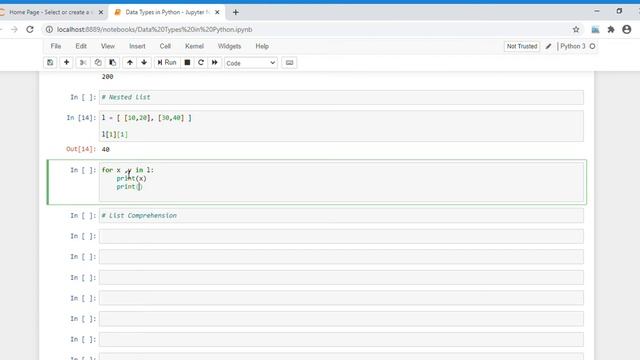Screen dimensions: 640x360
Task: Paste cells below using the paste icon
Action: pos(112,63)
